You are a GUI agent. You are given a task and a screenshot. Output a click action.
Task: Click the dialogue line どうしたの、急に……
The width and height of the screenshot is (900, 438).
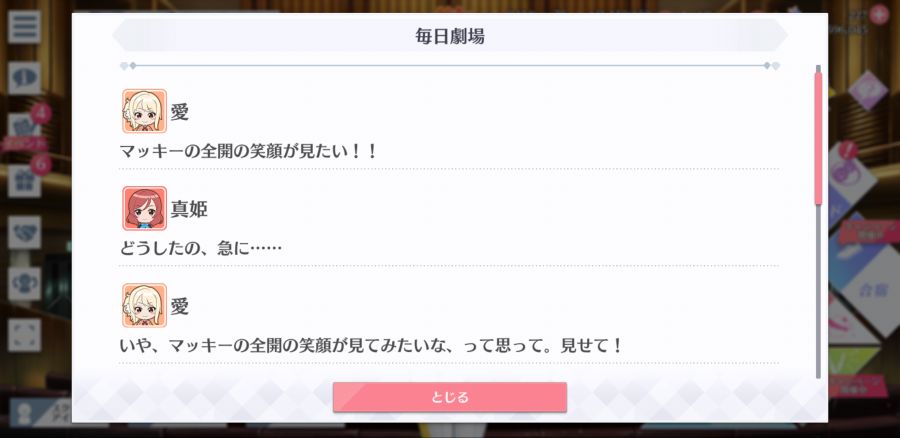201,248
